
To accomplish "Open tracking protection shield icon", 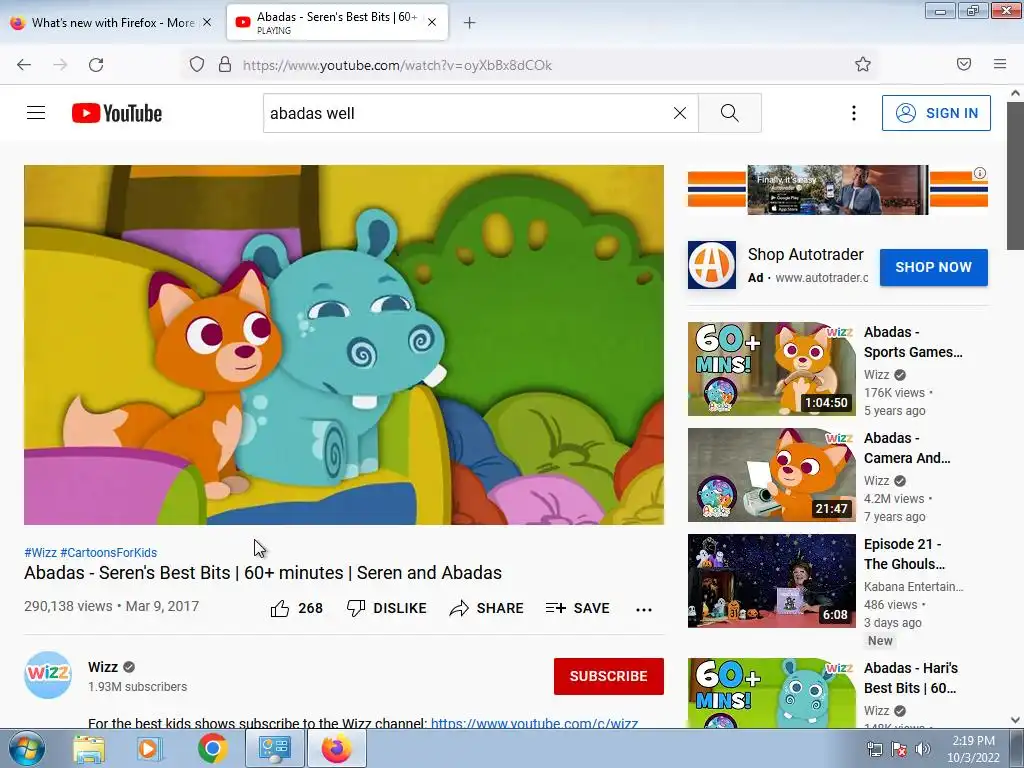I will [x=197, y=65].
